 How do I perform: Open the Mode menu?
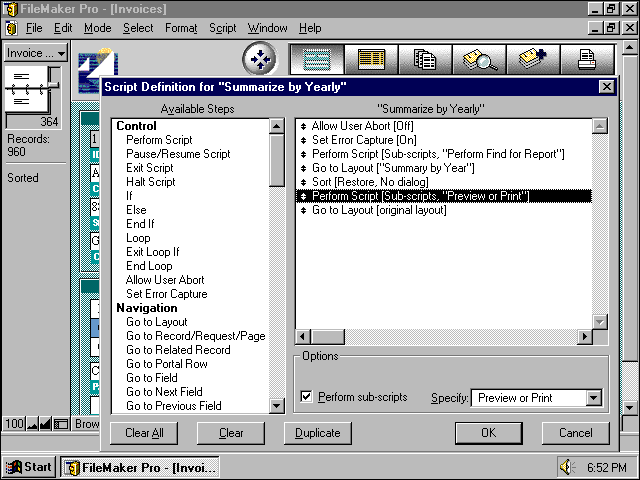point(98,28)
